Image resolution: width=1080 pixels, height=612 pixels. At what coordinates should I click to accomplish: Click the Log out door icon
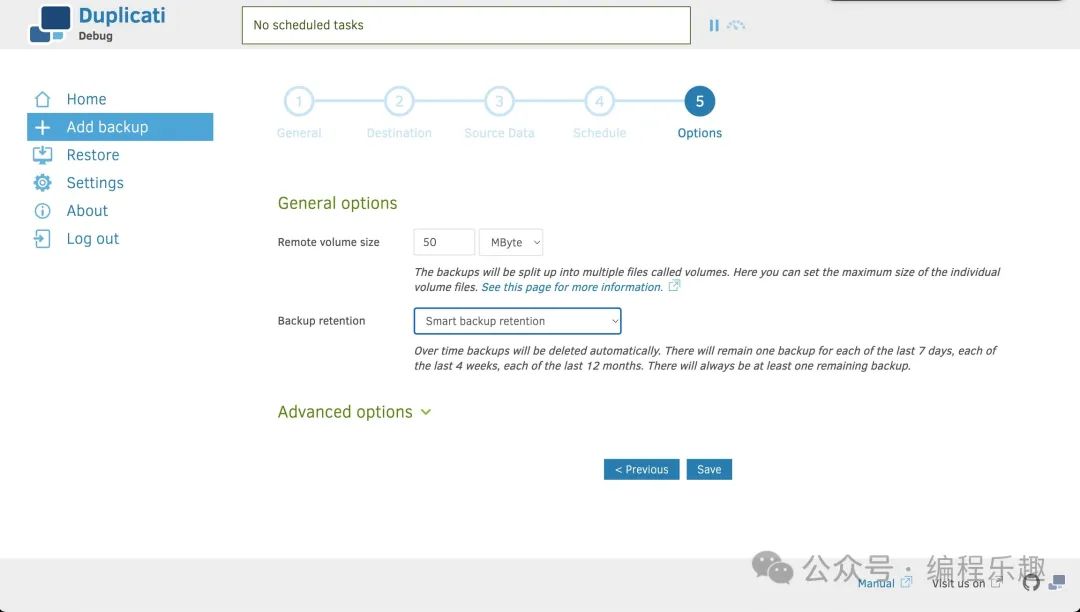point(42,239)
